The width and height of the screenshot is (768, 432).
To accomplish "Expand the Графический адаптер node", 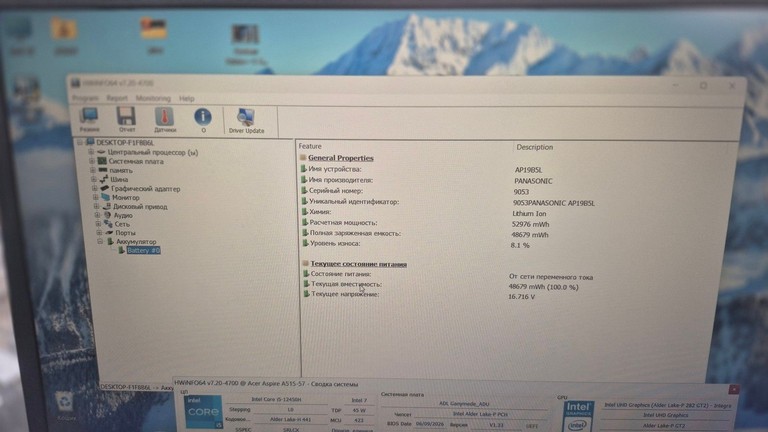I will tap(95, 189).
